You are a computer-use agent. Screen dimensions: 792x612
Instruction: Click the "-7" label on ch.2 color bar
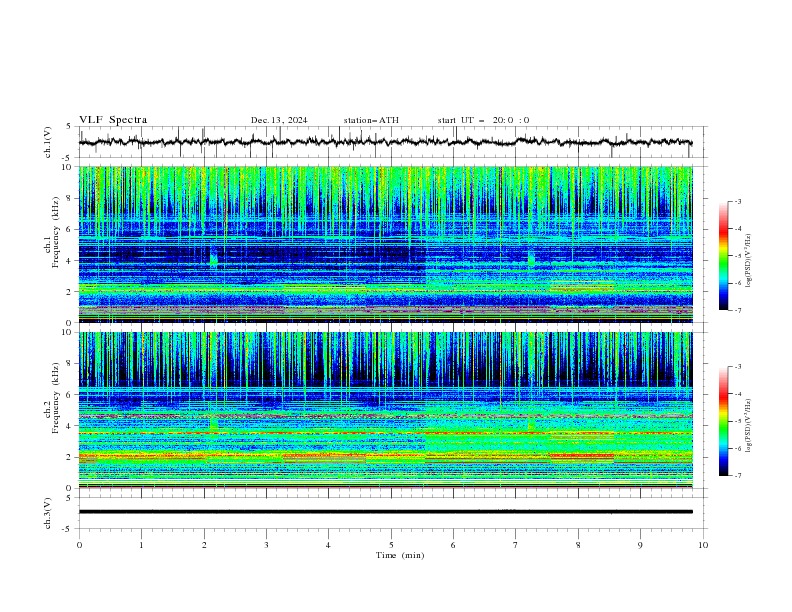point(737,475)
